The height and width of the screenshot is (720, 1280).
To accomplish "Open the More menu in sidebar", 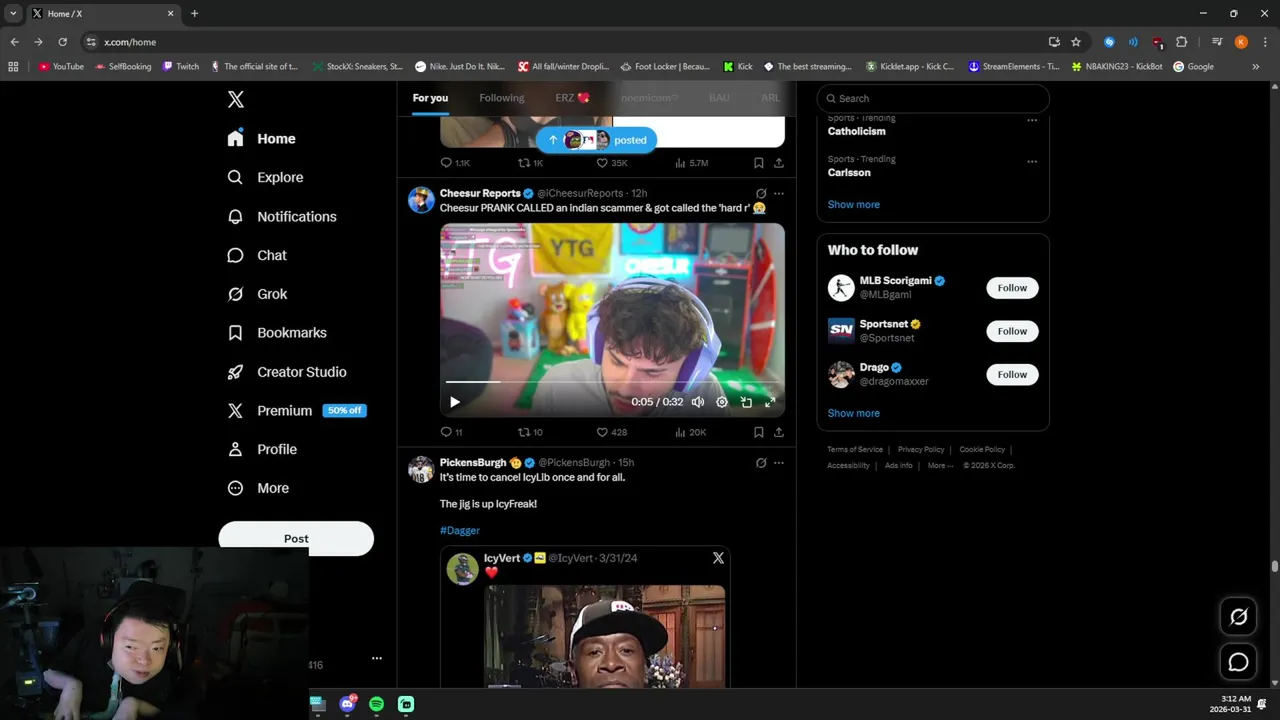I will (x=258, y=489).
